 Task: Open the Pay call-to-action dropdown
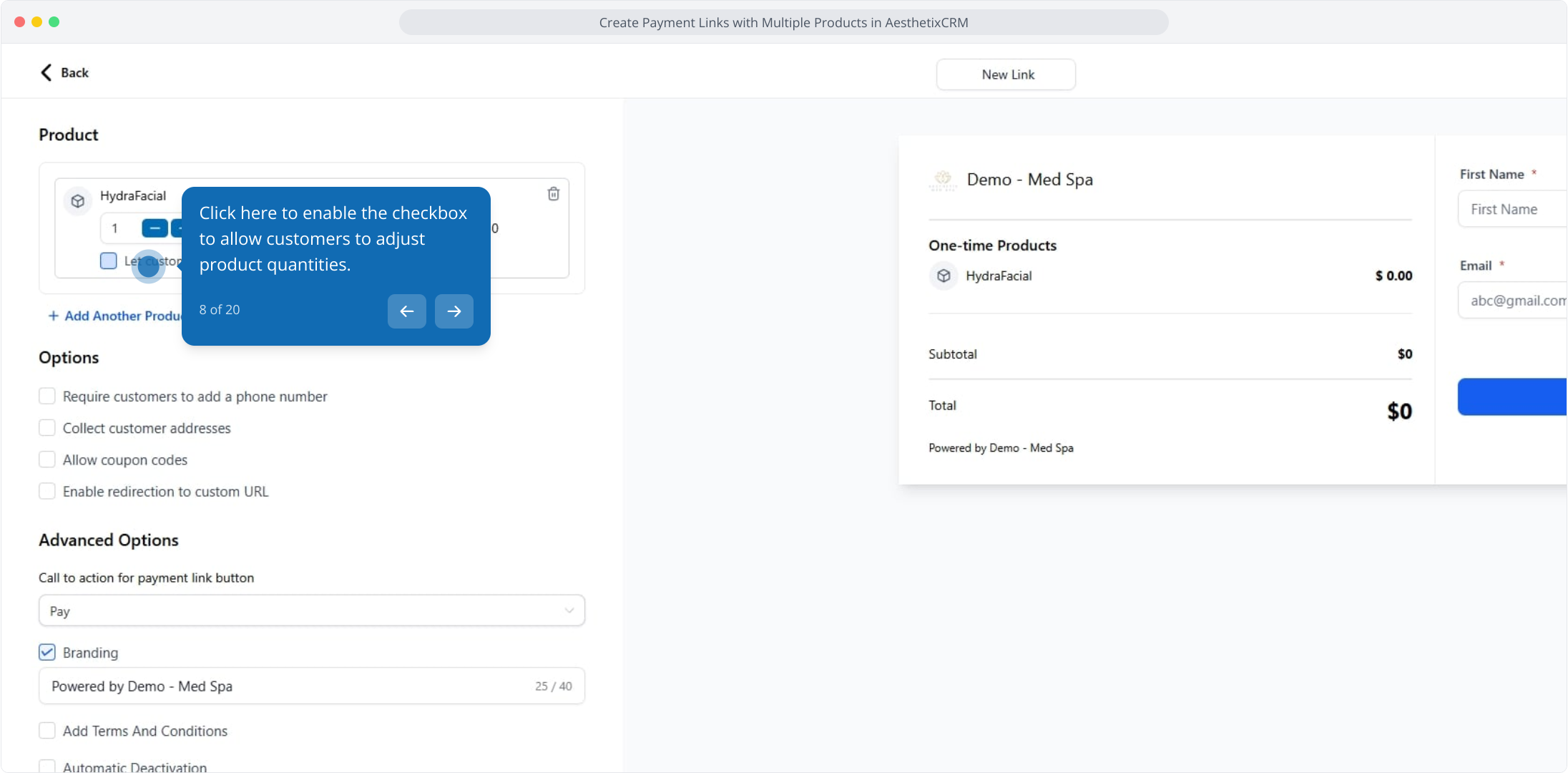pos(311,611)
